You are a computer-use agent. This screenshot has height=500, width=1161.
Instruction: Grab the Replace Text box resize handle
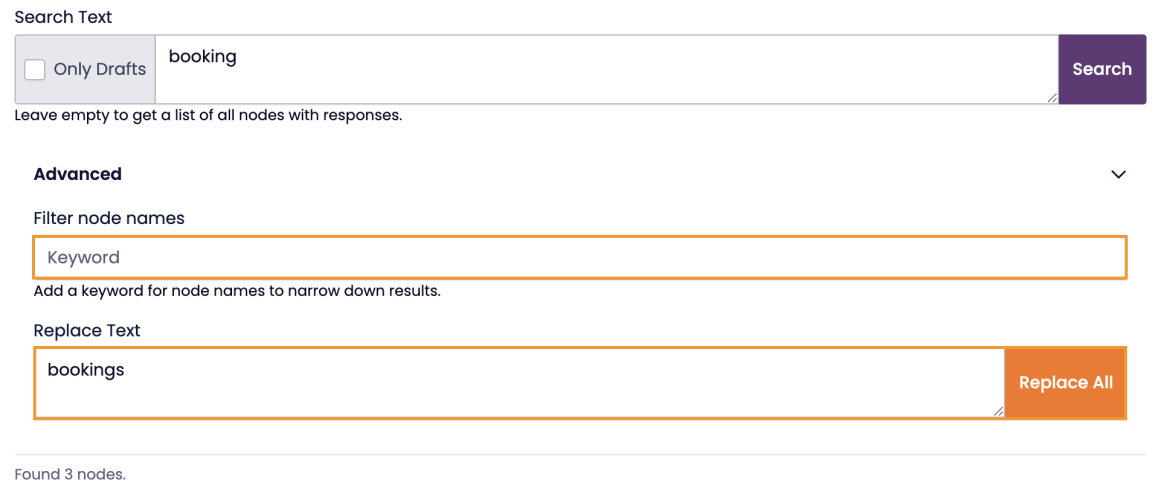pyautogui.click(x=998, y=411)
